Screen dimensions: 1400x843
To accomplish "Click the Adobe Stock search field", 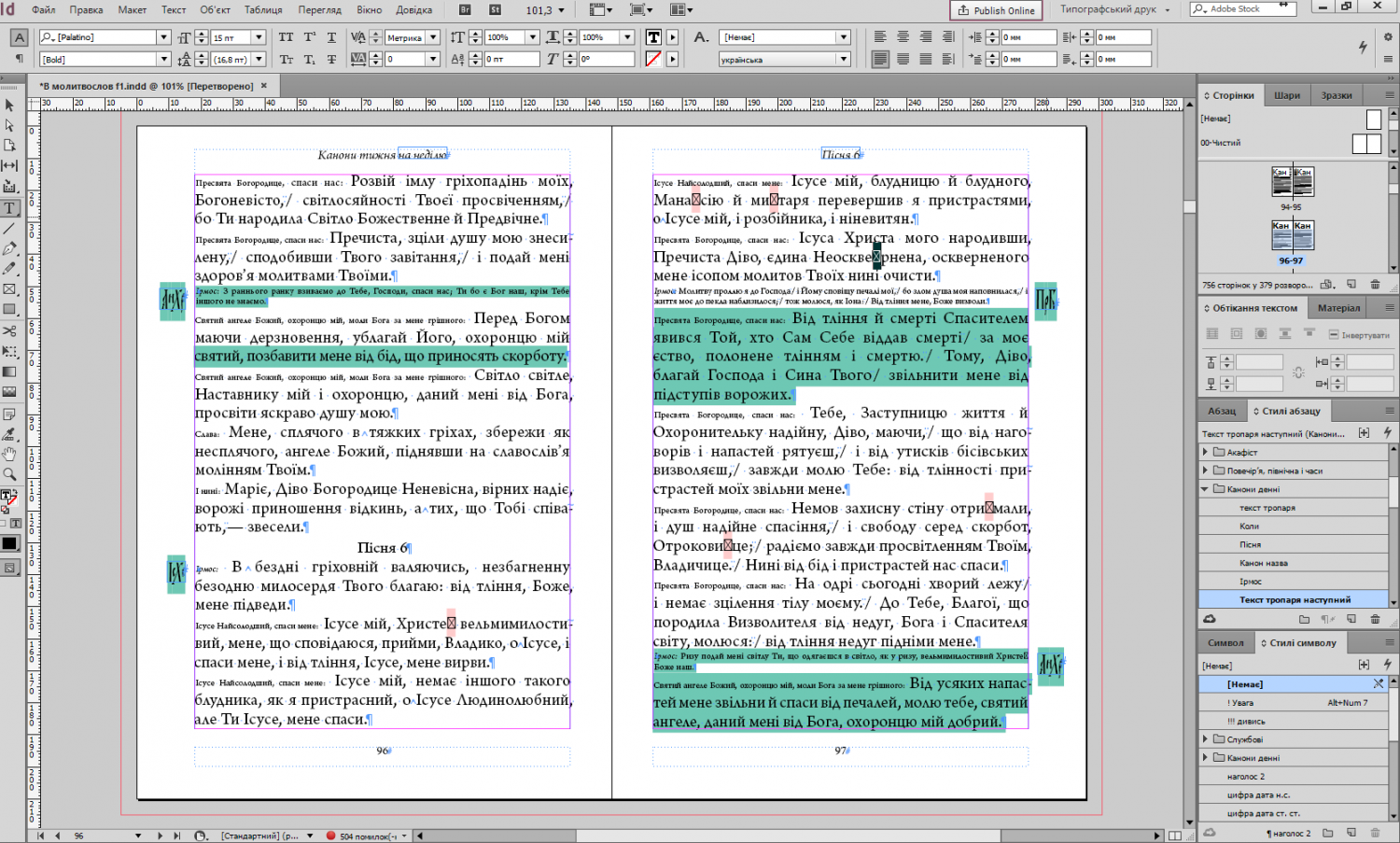I will (x=1243, y=8).
